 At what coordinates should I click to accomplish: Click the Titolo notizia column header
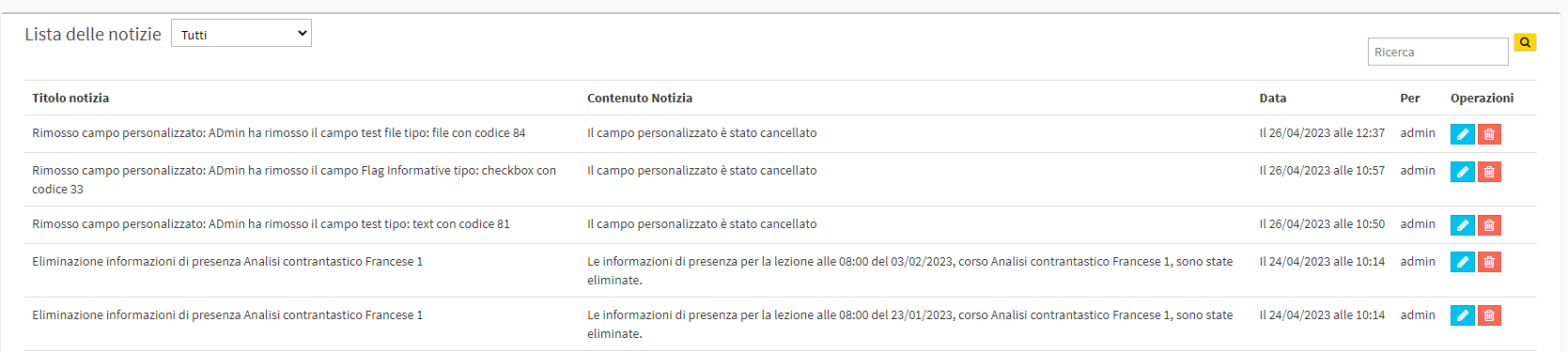pyautogui.click(x=70, y=98)
